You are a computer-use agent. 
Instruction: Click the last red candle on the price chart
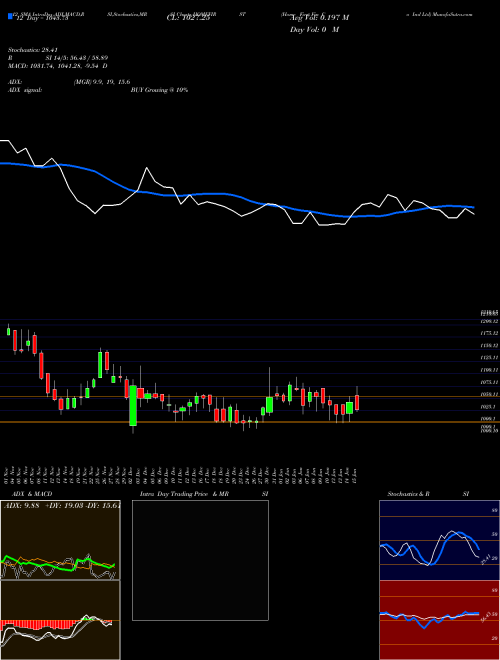[x=357, y=402]
